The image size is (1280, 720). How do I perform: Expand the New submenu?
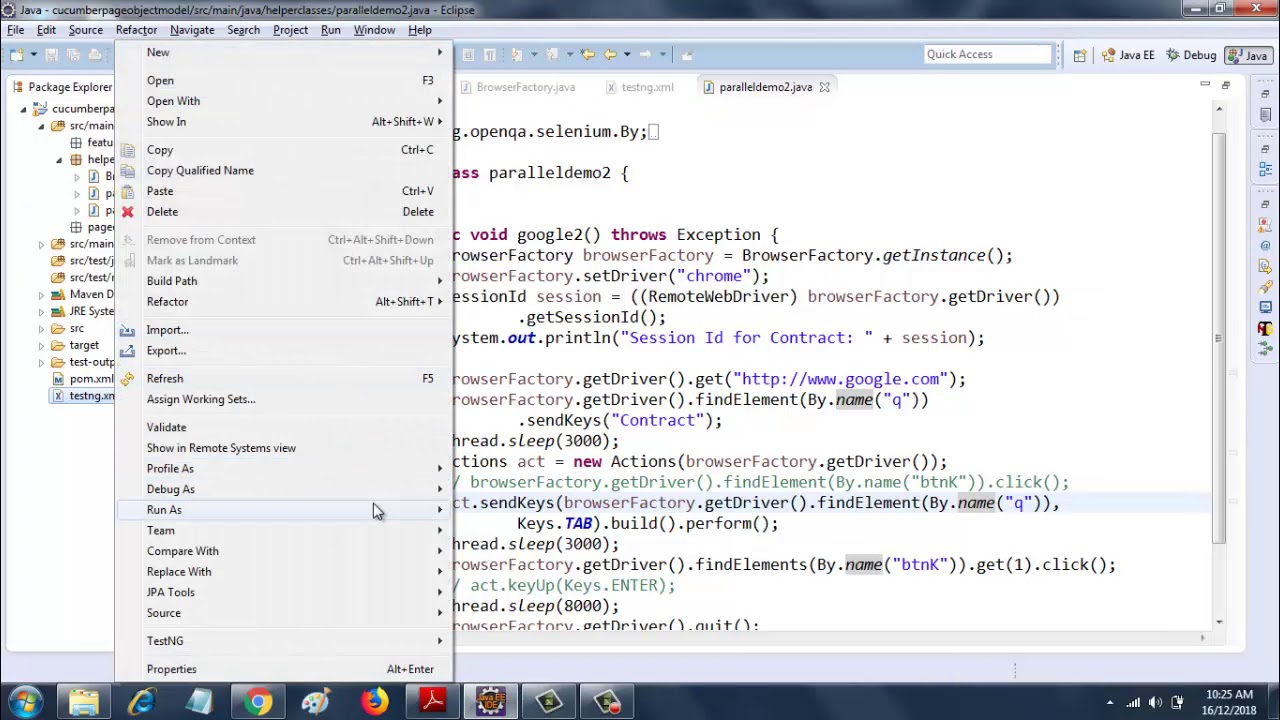coord(284,52)
